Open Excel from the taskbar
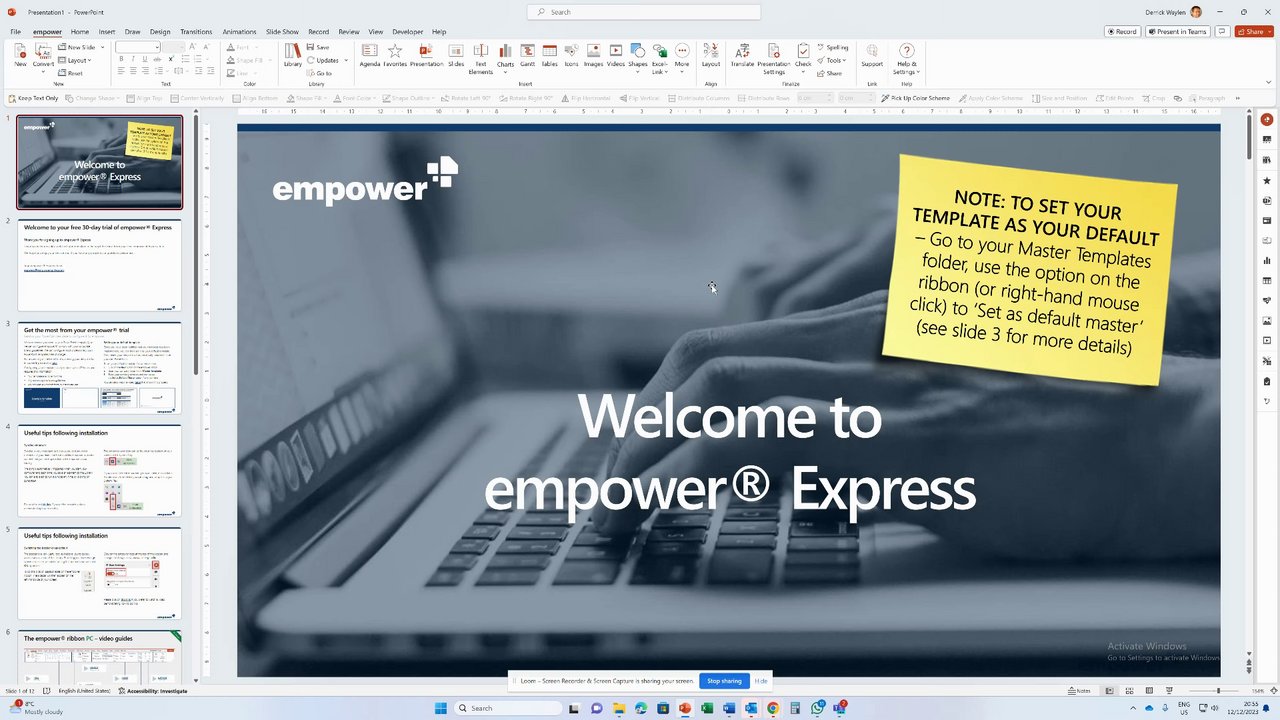Viewport: 1280px width, 720px height. tap(706, 708)
